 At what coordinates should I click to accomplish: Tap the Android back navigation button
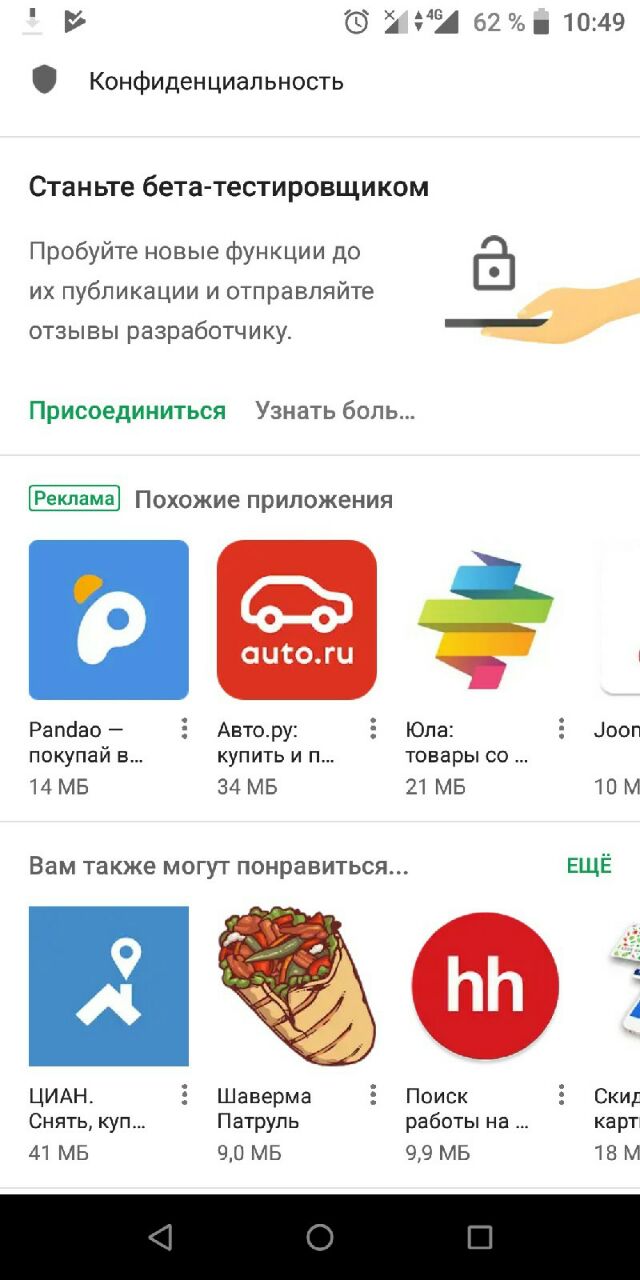coord(160,1237)
